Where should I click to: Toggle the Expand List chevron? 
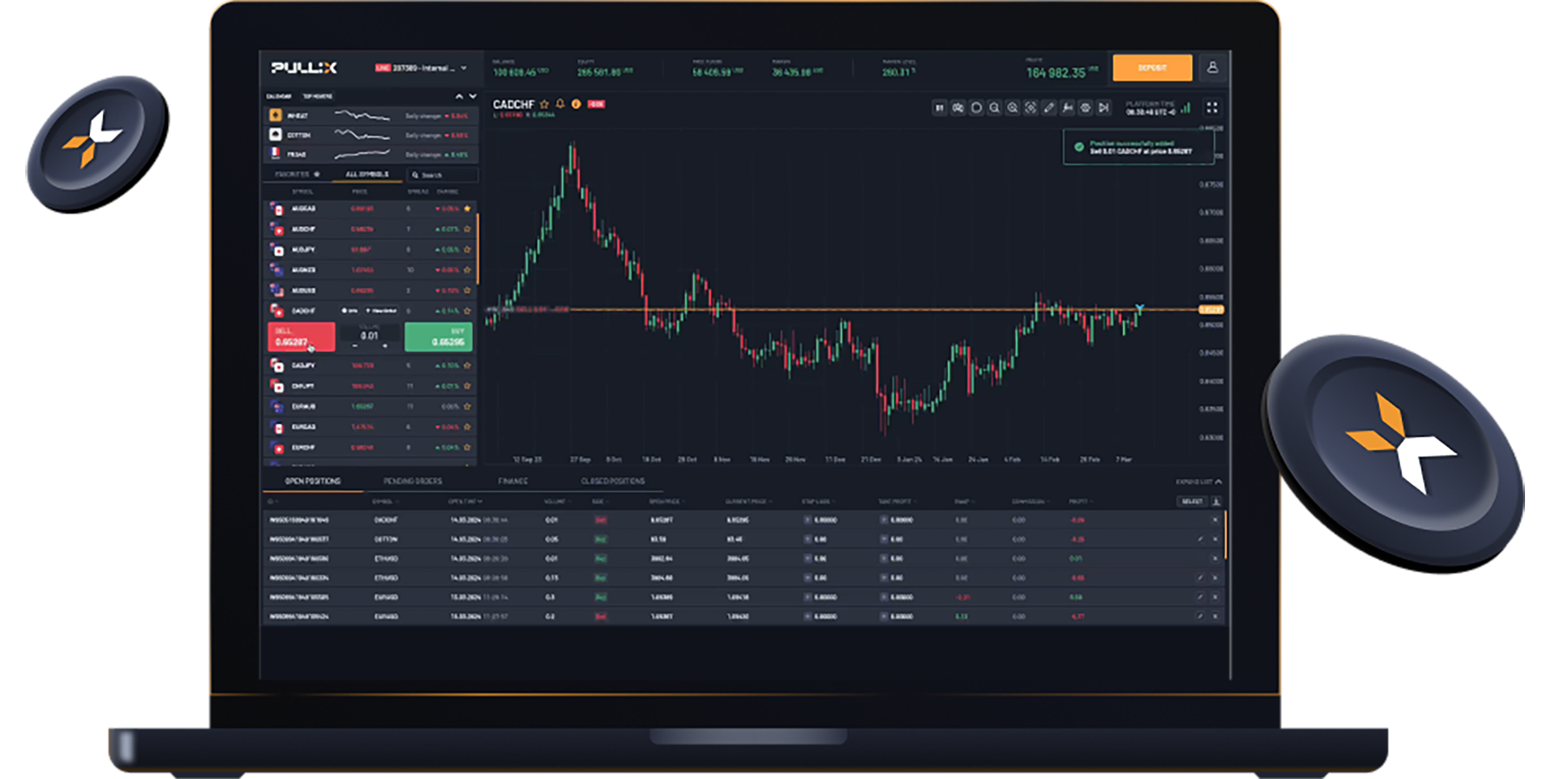click(x=1218, y=482)
